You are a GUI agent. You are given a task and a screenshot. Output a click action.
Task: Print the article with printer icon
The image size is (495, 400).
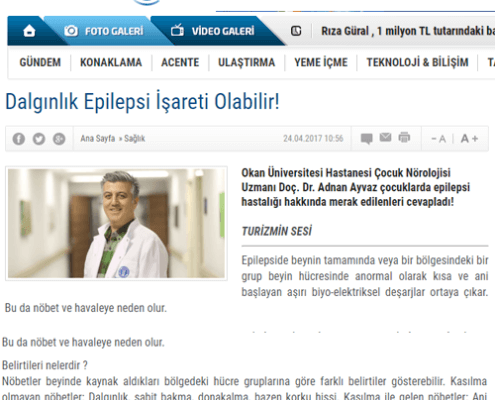(404, 137)
